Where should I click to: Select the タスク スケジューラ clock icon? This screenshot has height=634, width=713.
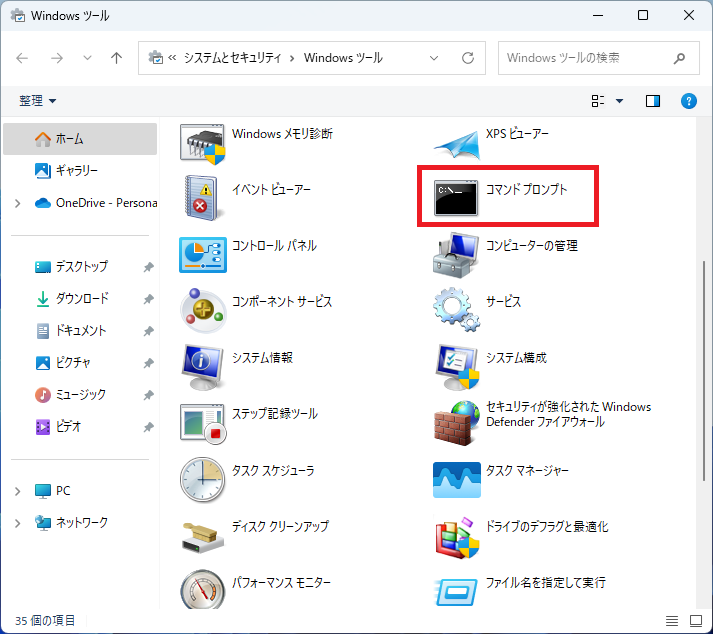click(202, 479)
